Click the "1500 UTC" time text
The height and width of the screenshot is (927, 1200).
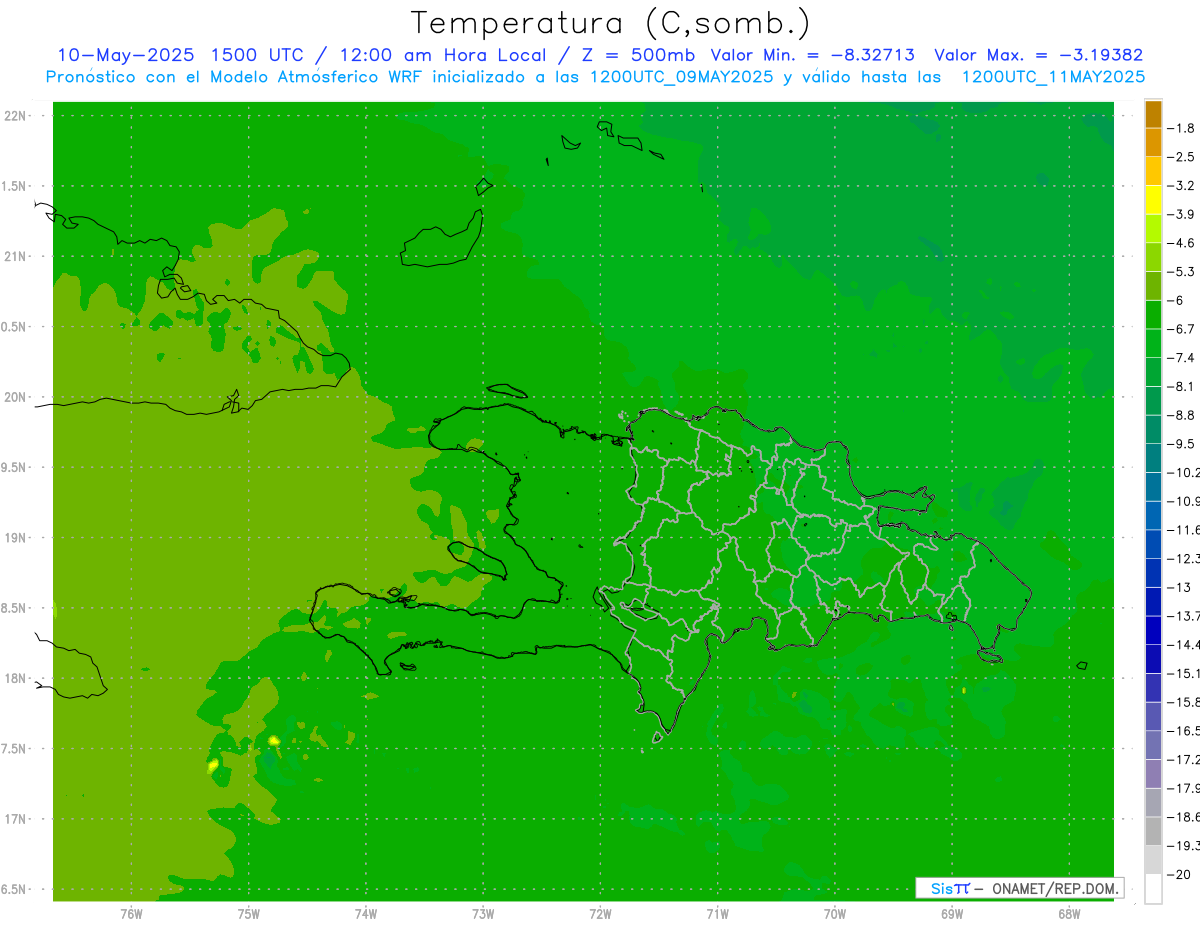[257, 55]
